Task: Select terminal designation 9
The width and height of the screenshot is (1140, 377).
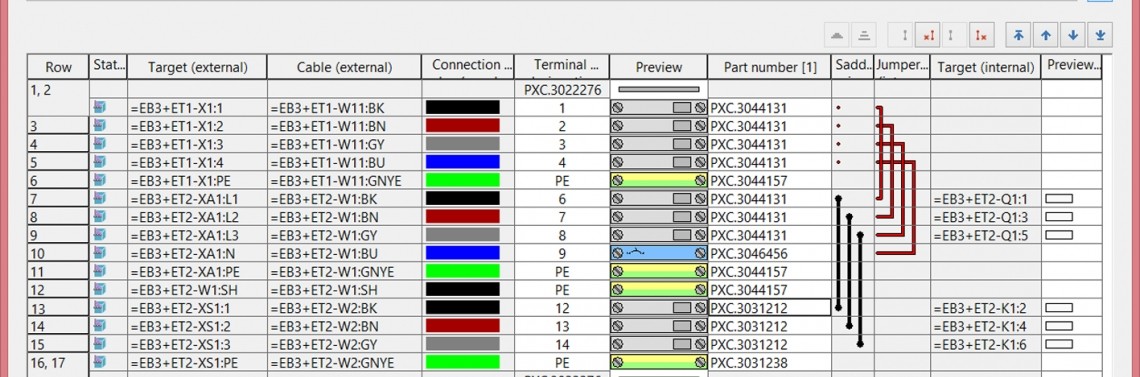Action: click(x=562, y=253)
